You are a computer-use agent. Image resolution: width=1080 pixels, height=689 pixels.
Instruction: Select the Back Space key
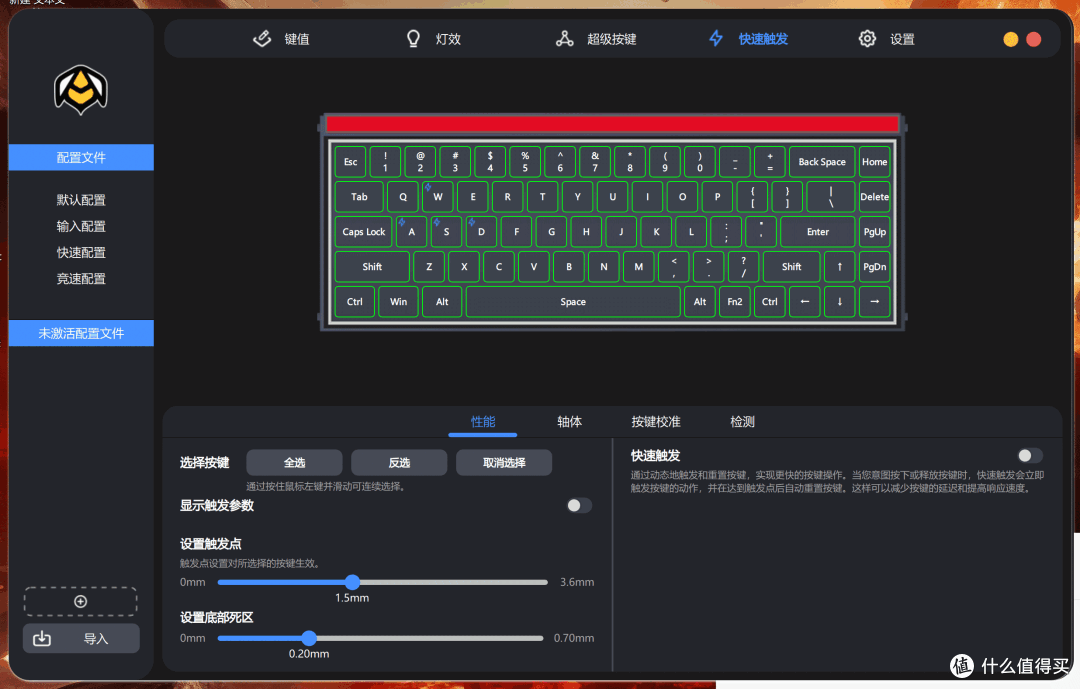click(822, 162)
